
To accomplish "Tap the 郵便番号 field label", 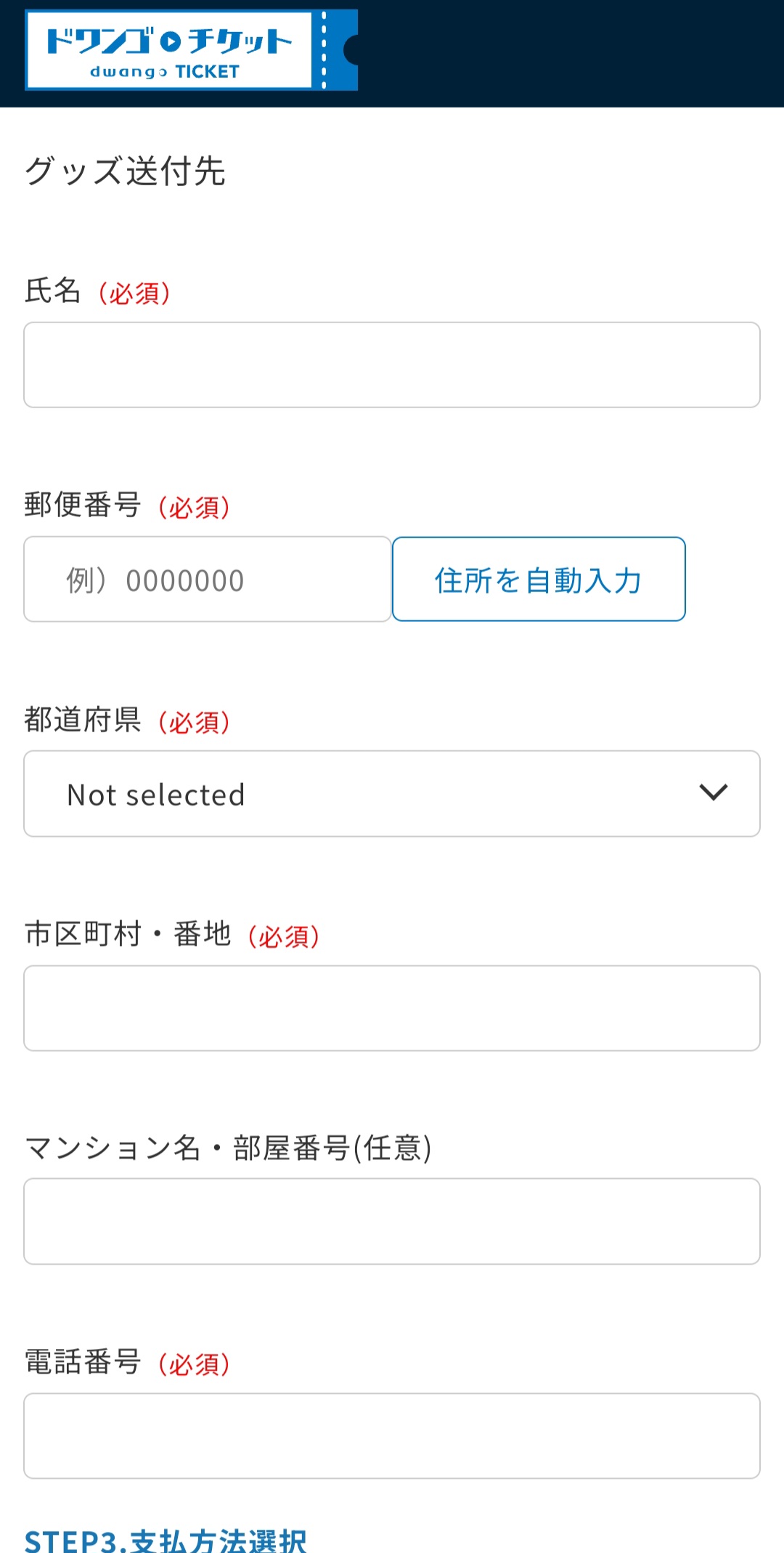I will point(83,505).
